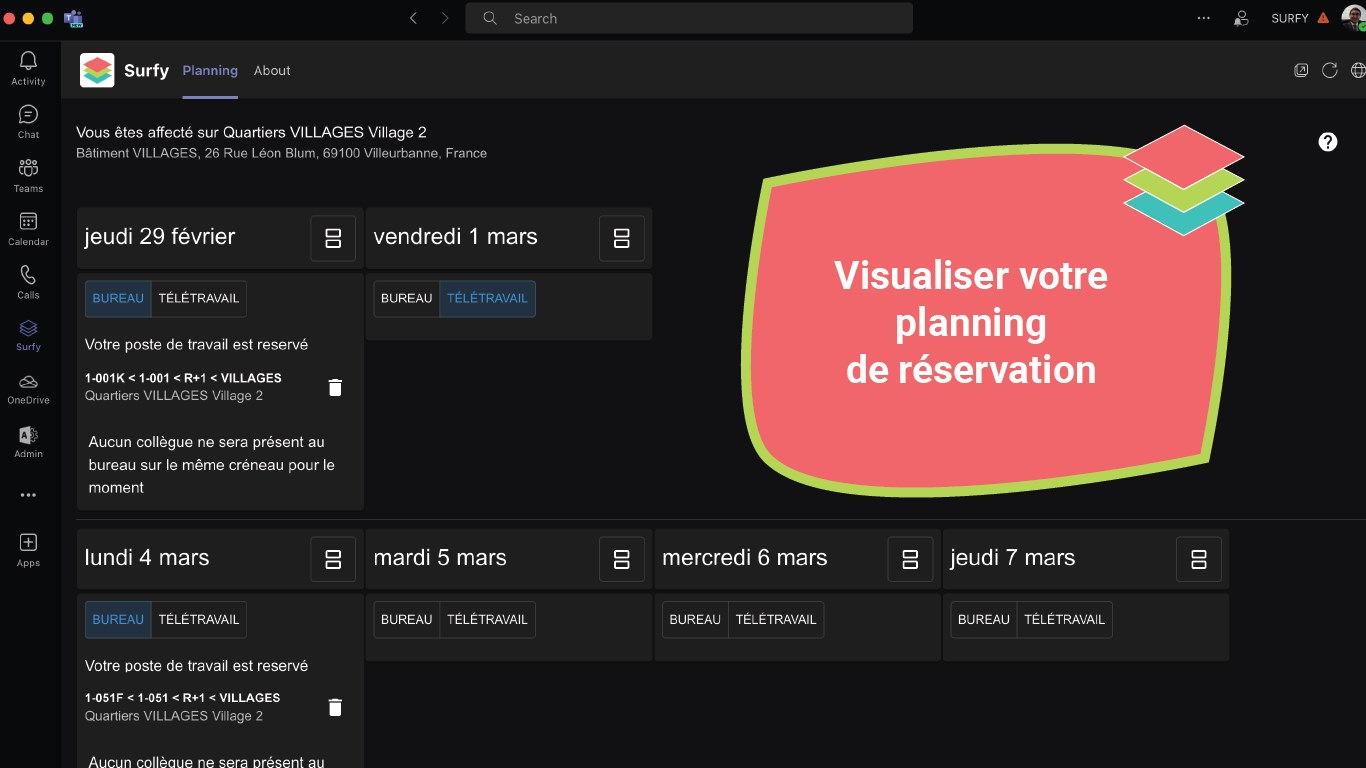Click the Surfy app logo
The image size is (1366, 768).
click(97, 70)
